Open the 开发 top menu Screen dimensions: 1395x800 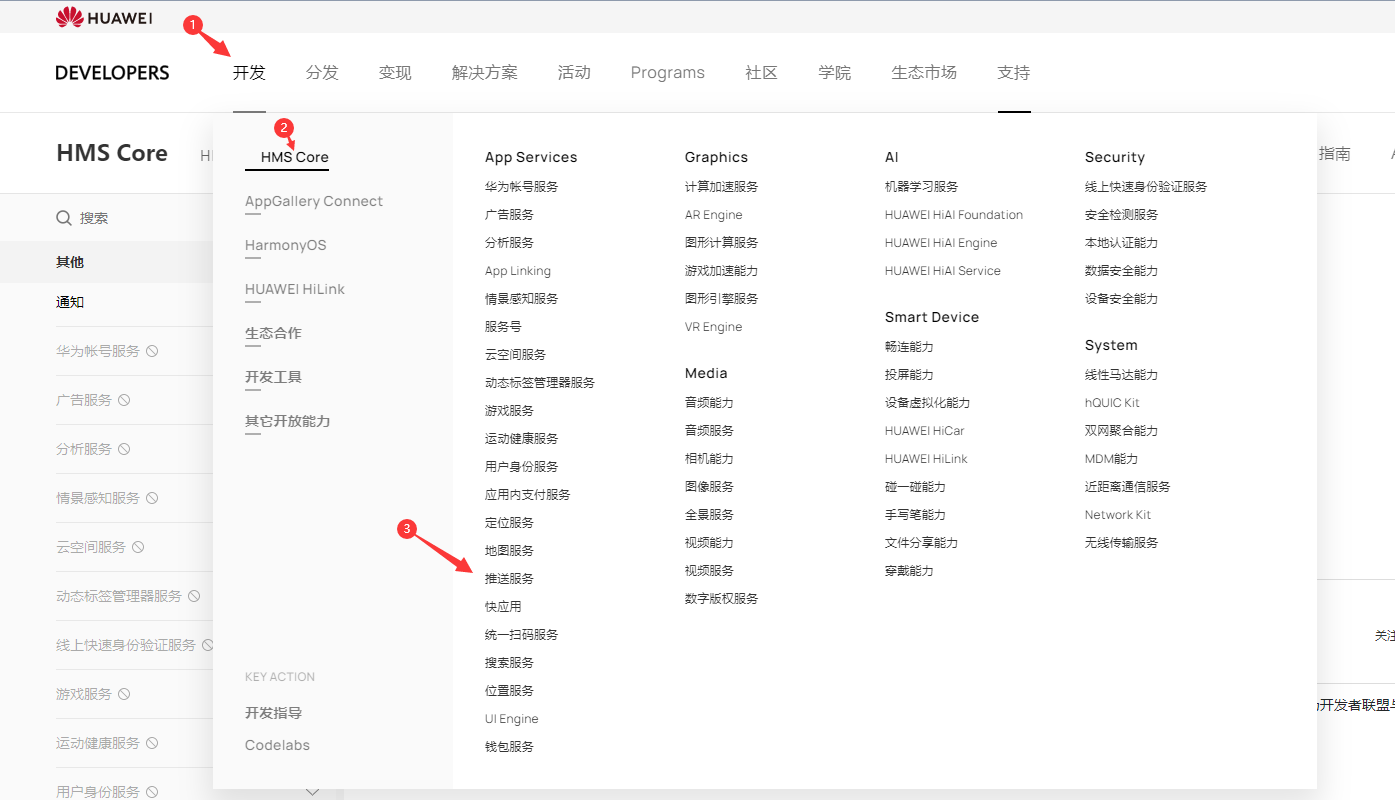(x=249, y=72)
